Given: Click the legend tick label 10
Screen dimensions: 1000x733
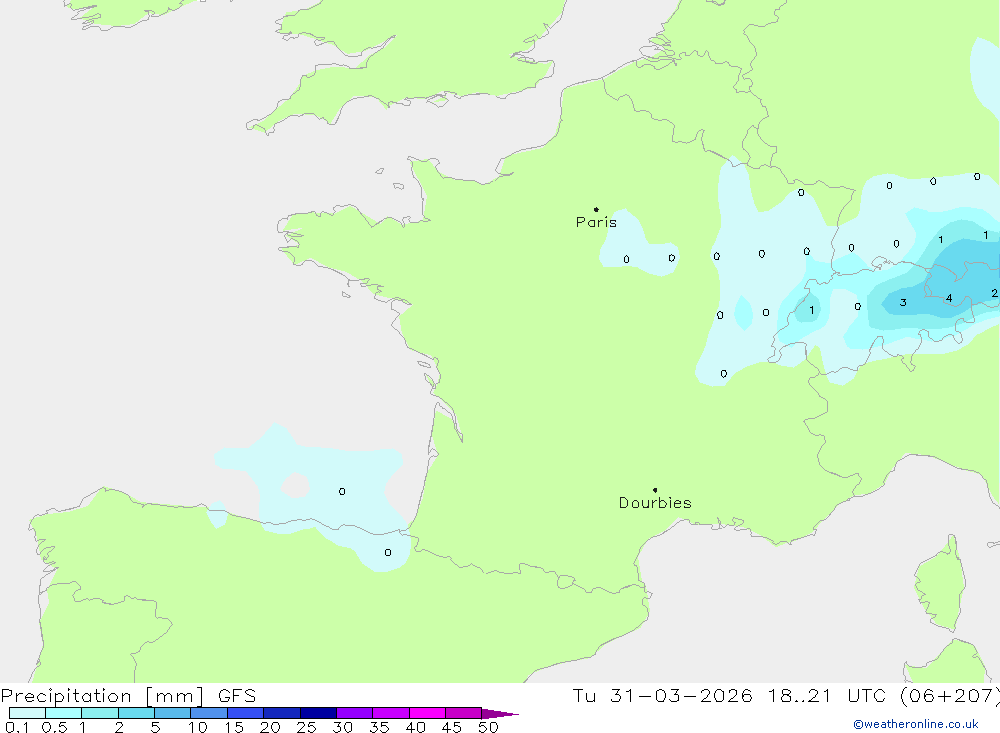Looking at the screenshot, I should click(x=198, y=727).
